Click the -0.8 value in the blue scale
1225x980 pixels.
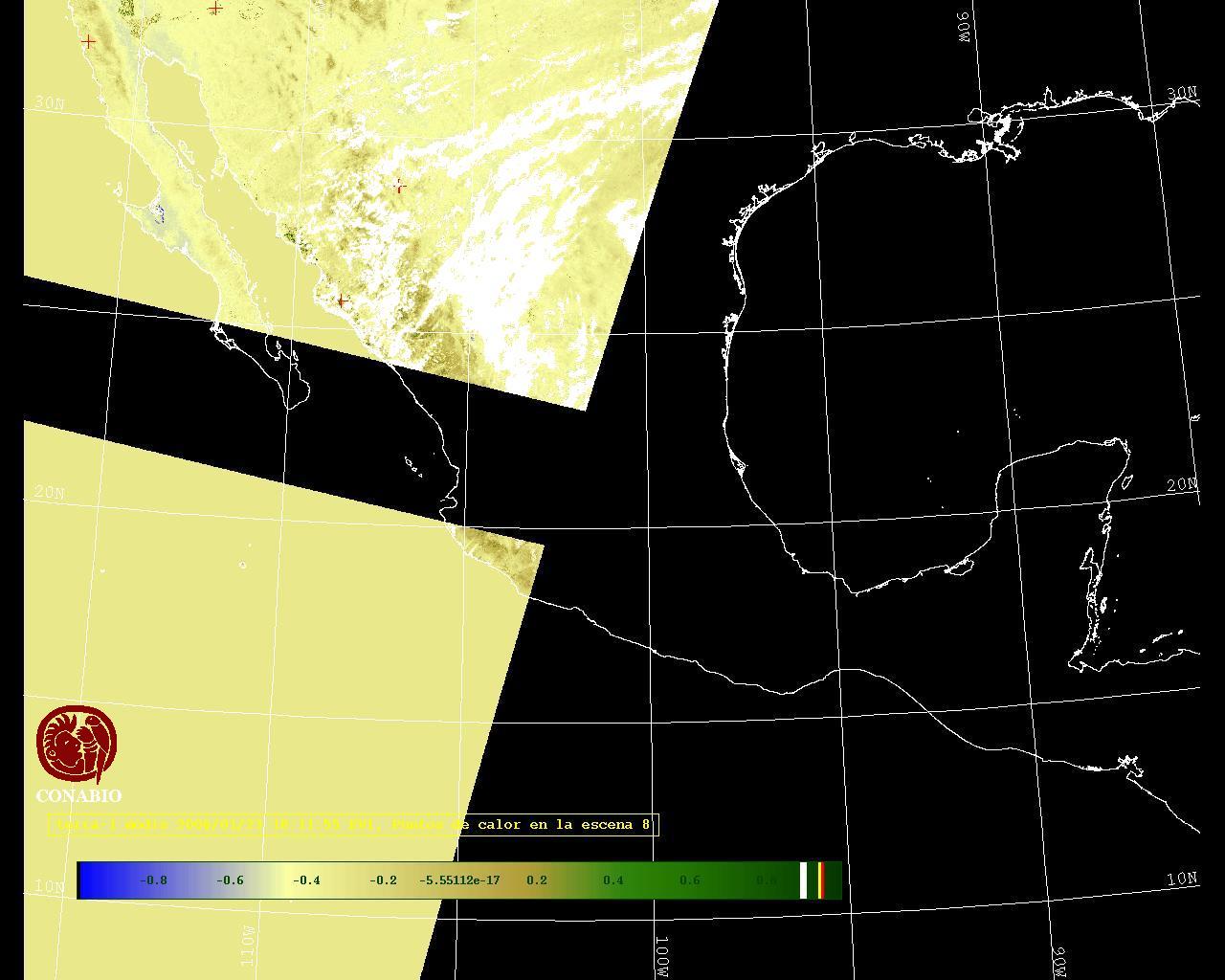(x=153, y=880)
